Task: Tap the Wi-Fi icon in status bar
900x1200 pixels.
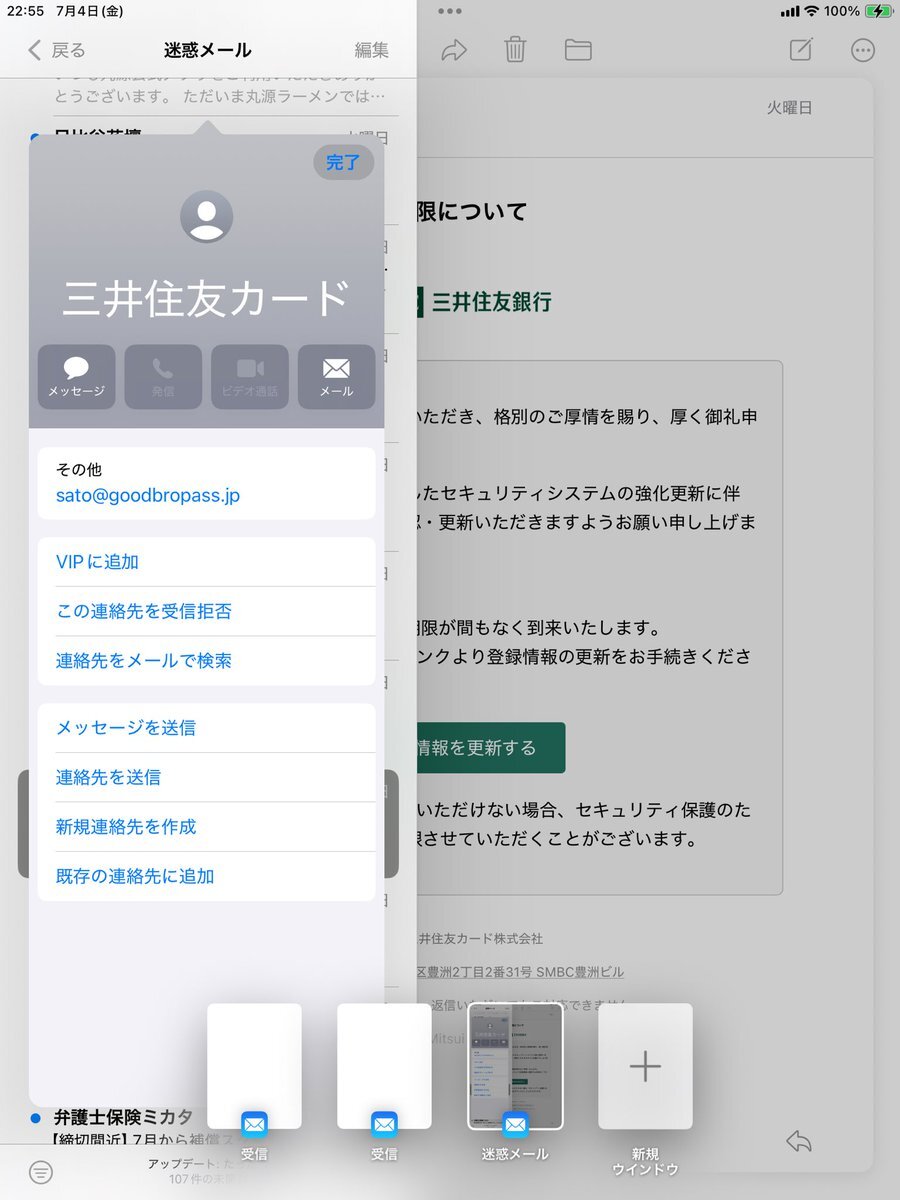Action: pyautogui.click(x=811, y=11)
